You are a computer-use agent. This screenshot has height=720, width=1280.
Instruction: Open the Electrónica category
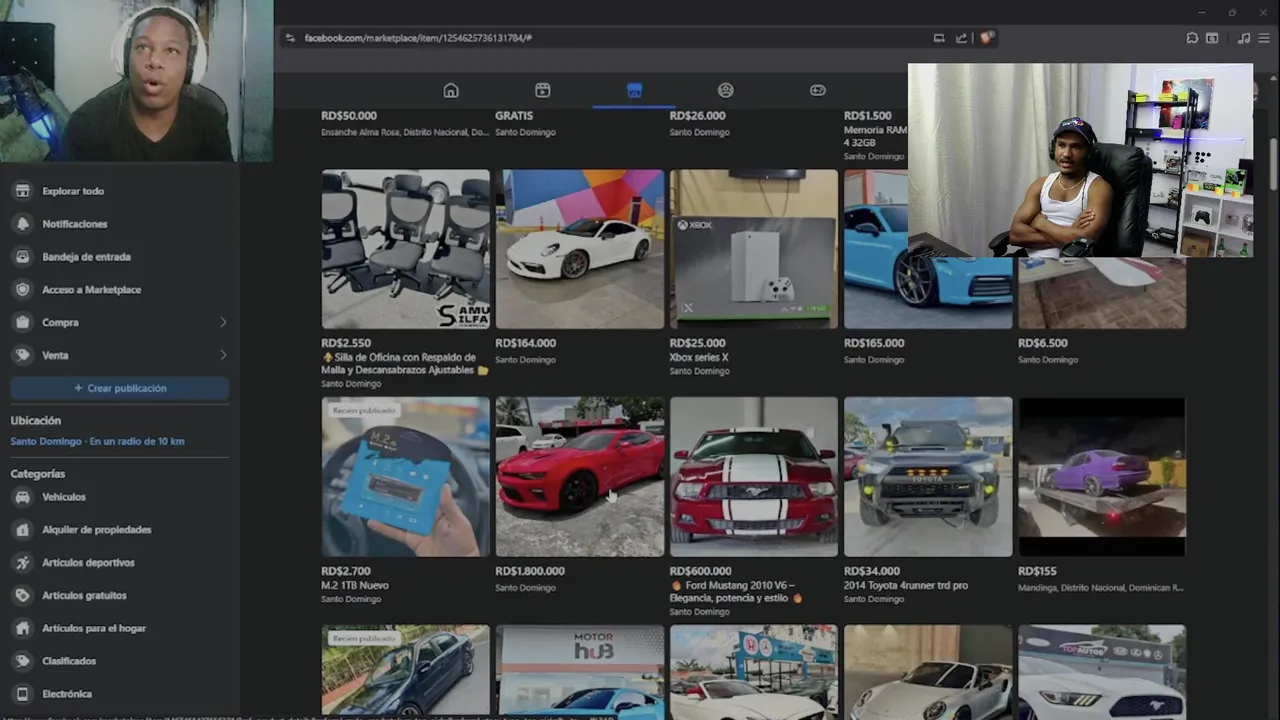120,694
